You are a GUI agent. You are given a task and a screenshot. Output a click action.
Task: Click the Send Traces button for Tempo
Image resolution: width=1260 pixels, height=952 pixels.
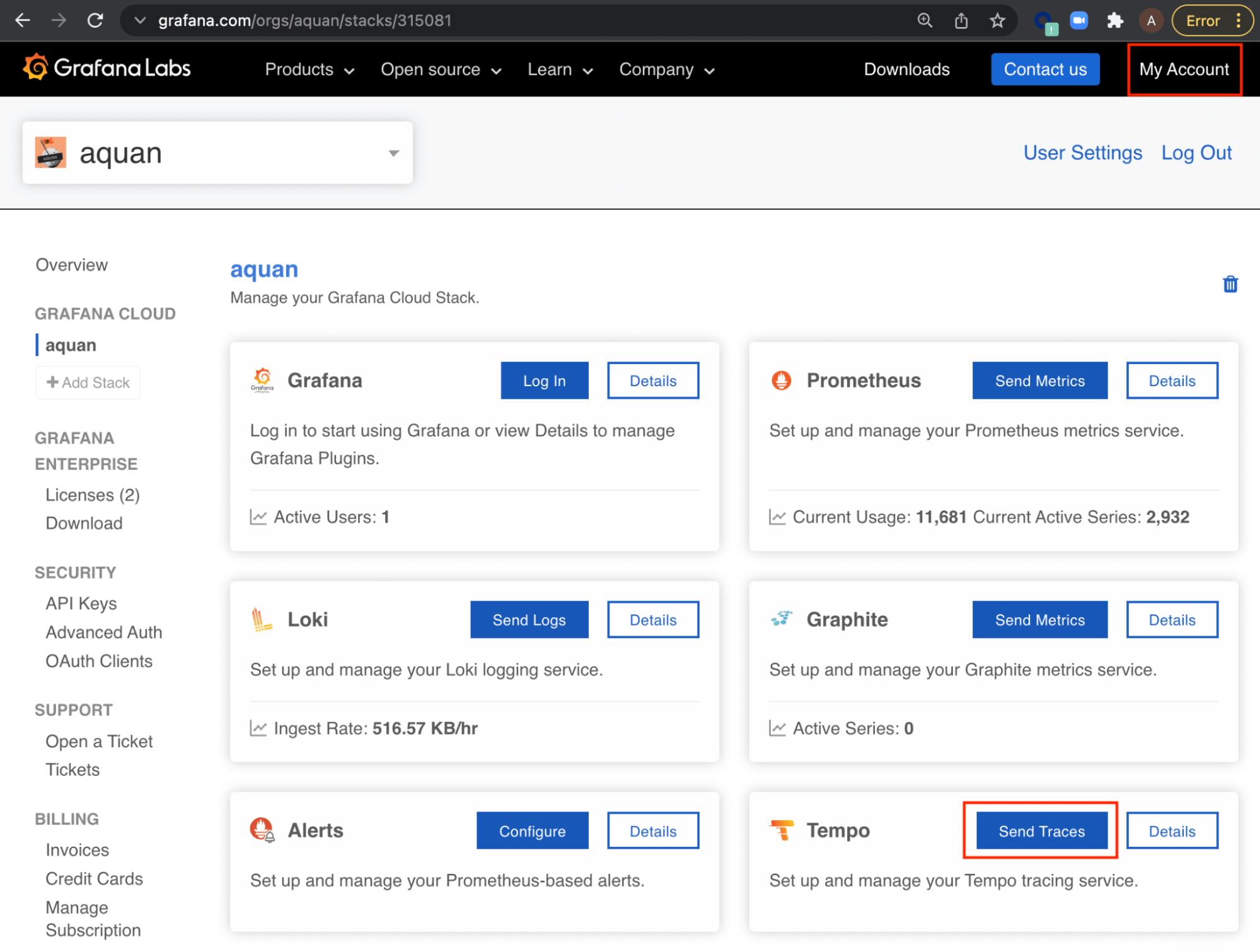point(1040,830)
